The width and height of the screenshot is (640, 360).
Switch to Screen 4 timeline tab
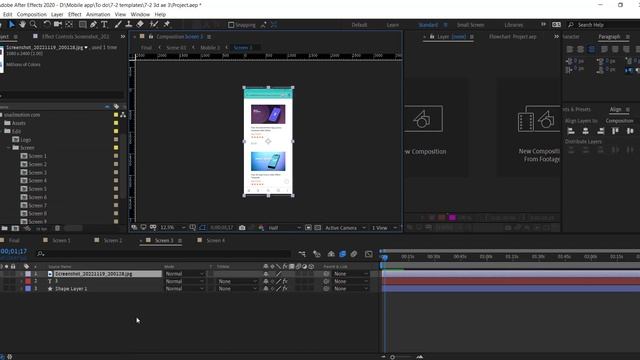pos(216,240)
